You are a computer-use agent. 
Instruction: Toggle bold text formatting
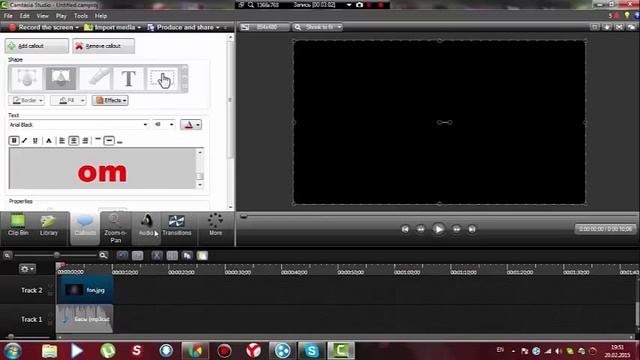[x=14, y=141]
